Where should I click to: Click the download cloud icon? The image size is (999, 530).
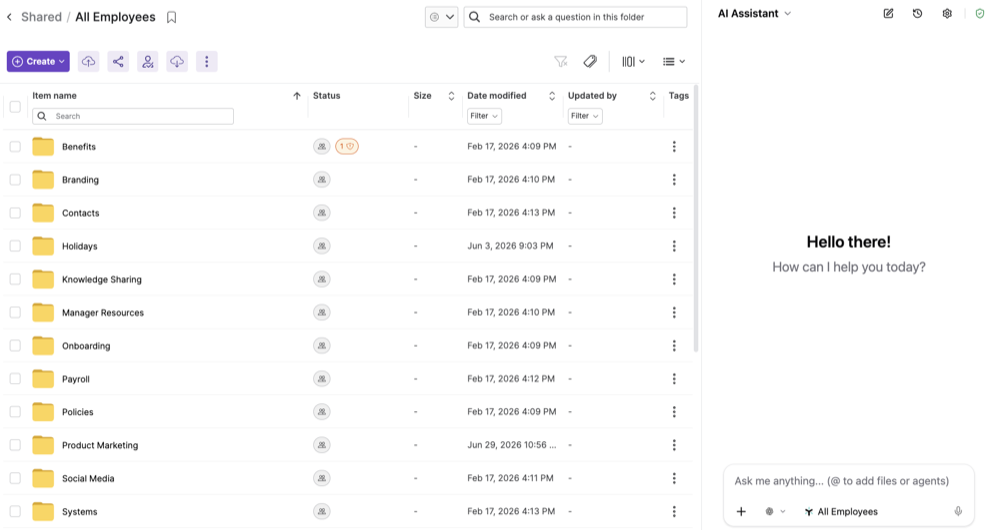click(177, 62)
